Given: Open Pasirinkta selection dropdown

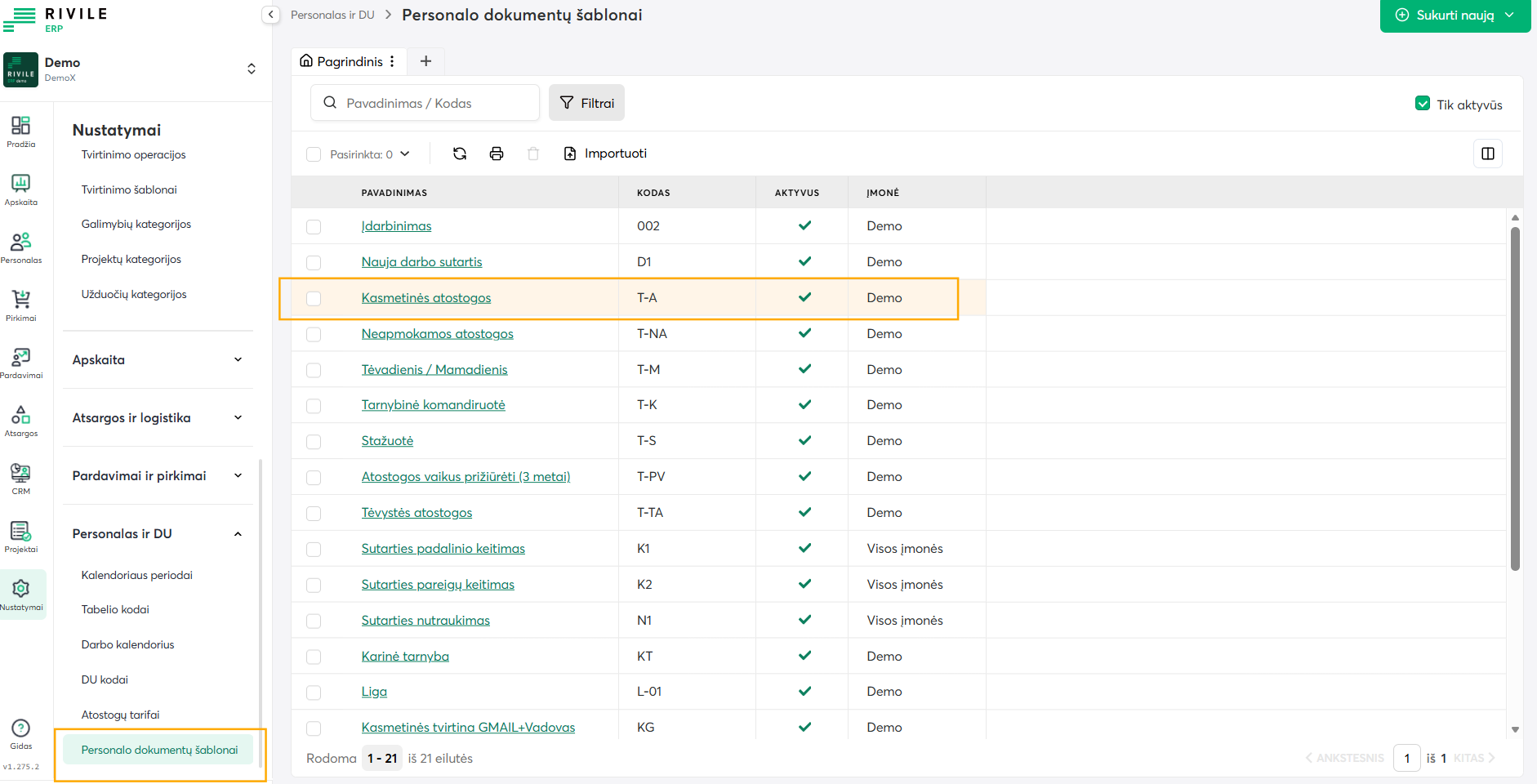Looking at the screenshot, I should pos(369,154).
